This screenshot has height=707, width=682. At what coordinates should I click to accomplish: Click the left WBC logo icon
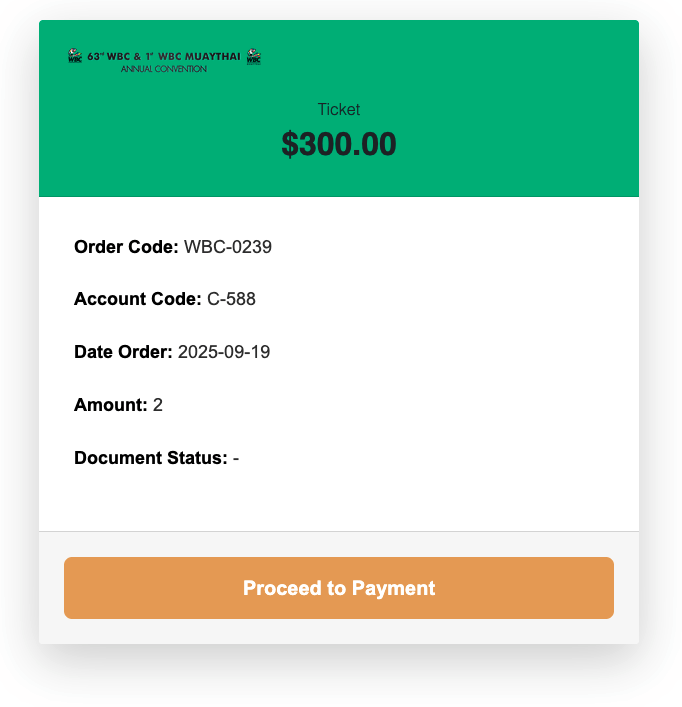click(75, 56)
